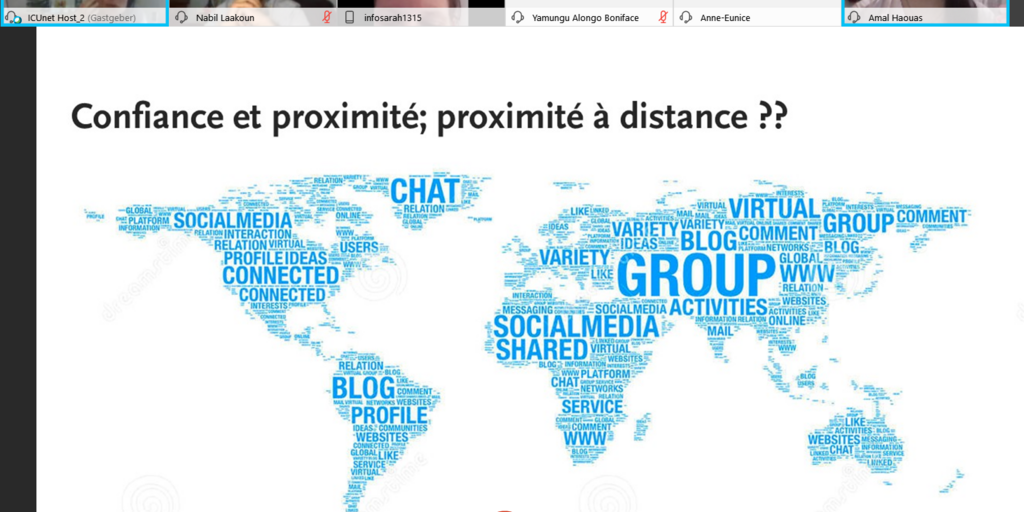Select participant name Nabil Laakoun
Image resolution: width=1024 pixels, height=512 pixels.
pyautogui.click(x=225, y=18)
